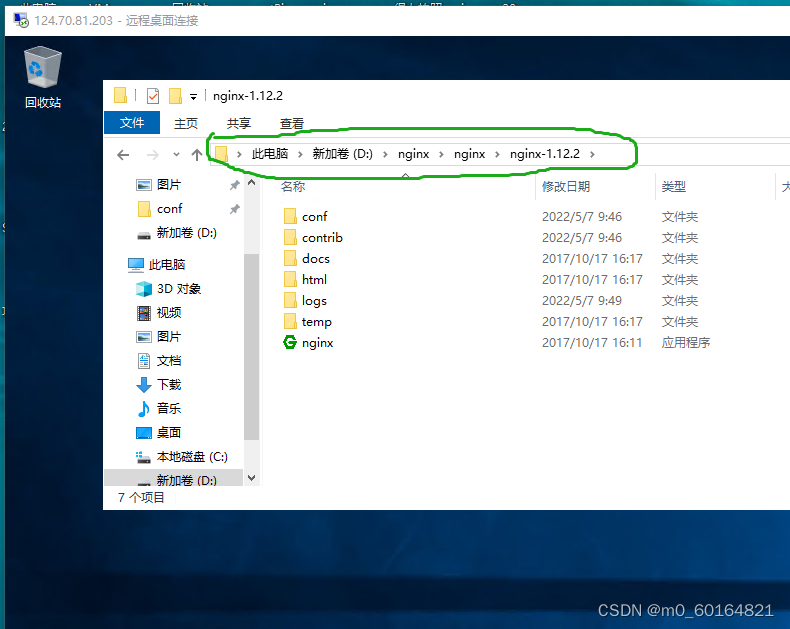Click the navigation pane scroll up arrow
Viewport: 790px width, 629px height.
tap(251, 182)
